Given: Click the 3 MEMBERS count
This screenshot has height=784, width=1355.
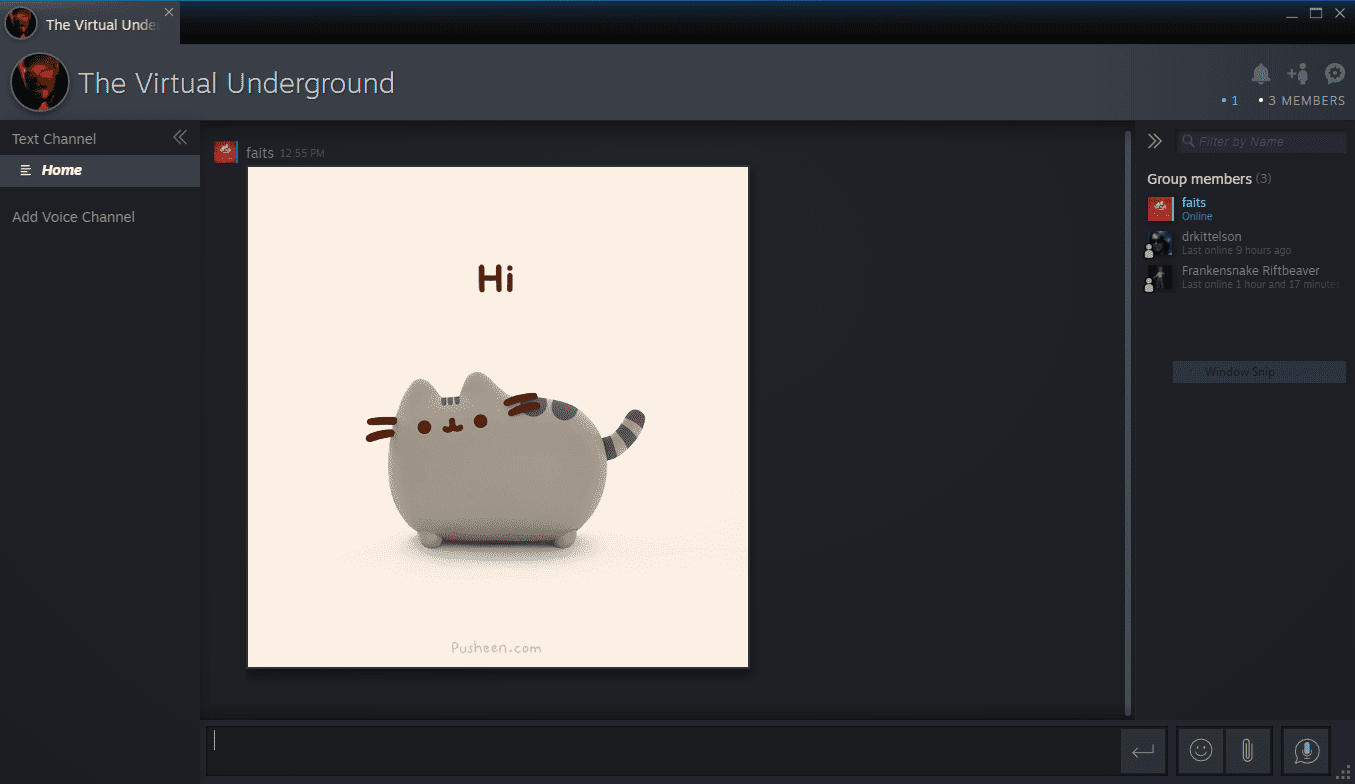Looking at the screenshot, I should [1302, 101].
